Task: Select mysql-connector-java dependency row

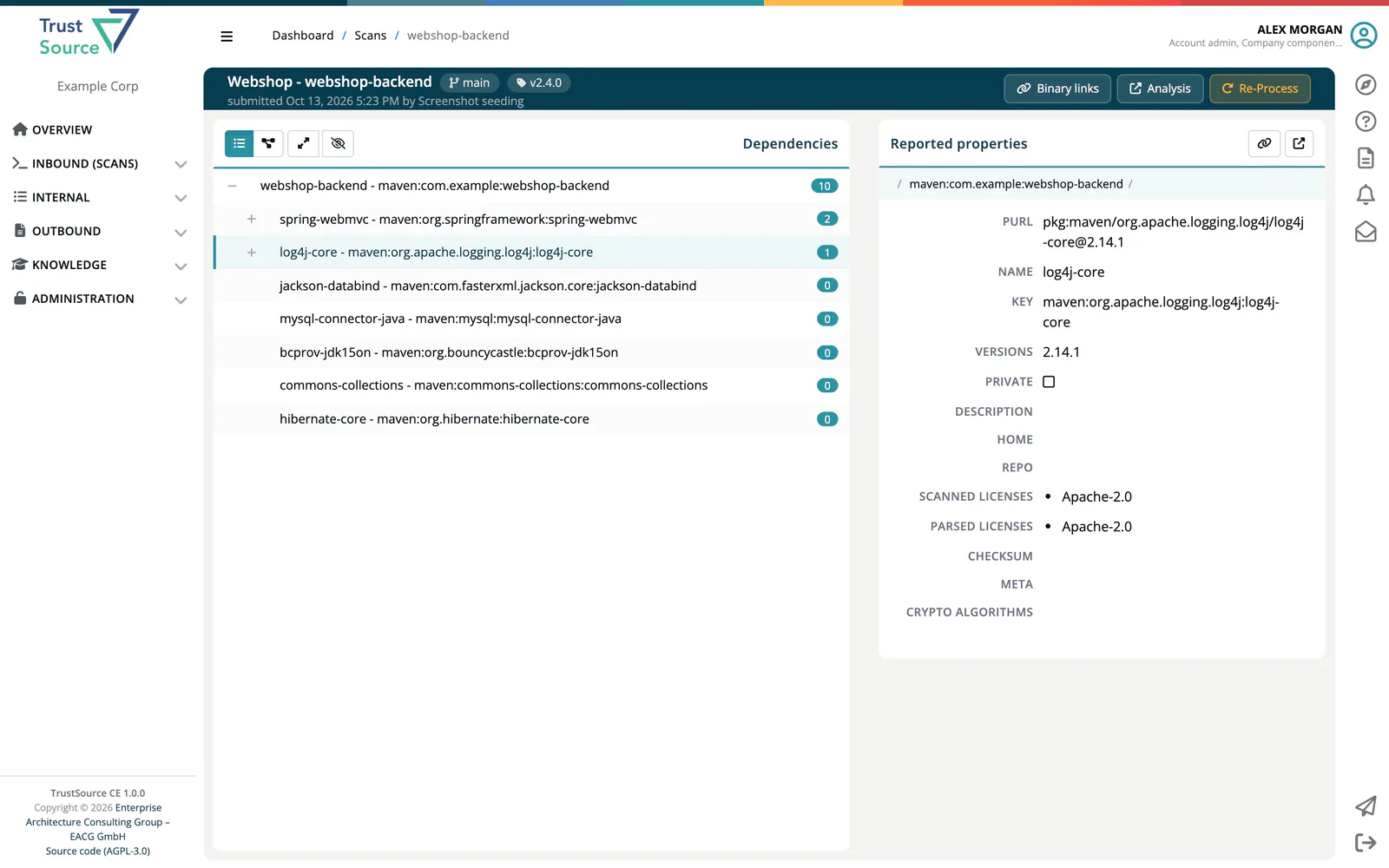Action: [x=531, y=319]
